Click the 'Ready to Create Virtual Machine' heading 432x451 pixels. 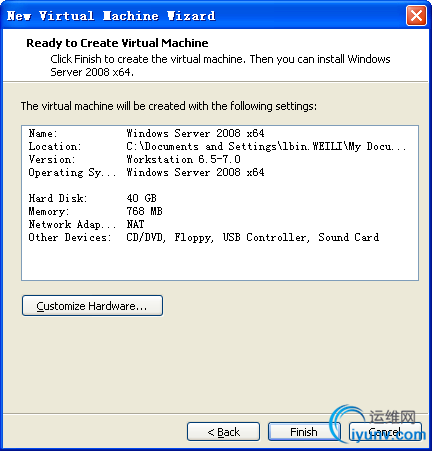pyautogui.click(x=117, y=43)
